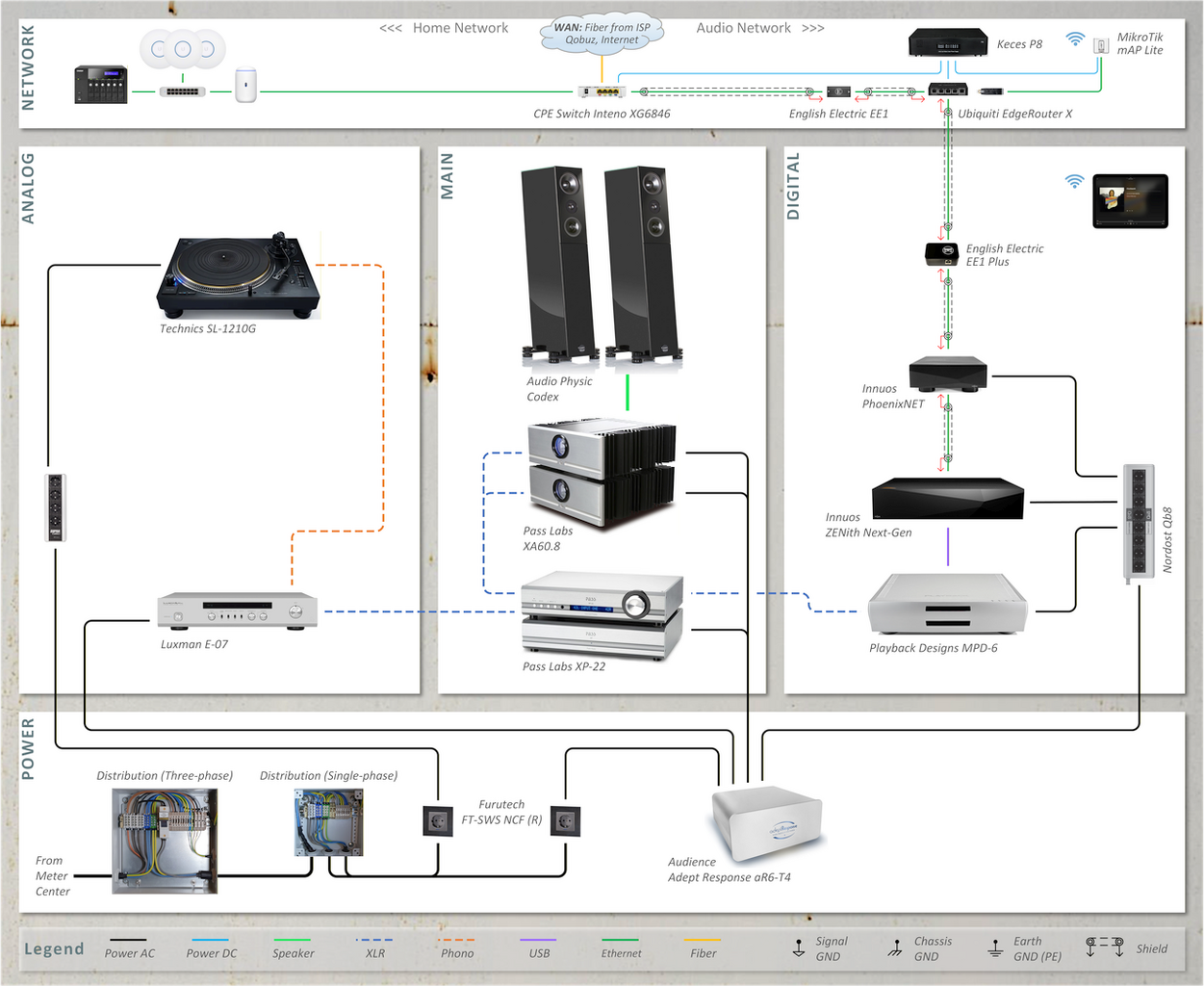Image resolution: width=1204 pixels, height=986 pixels.
Task: Select the USB purple legend line
Action: [x=538, y=940]
